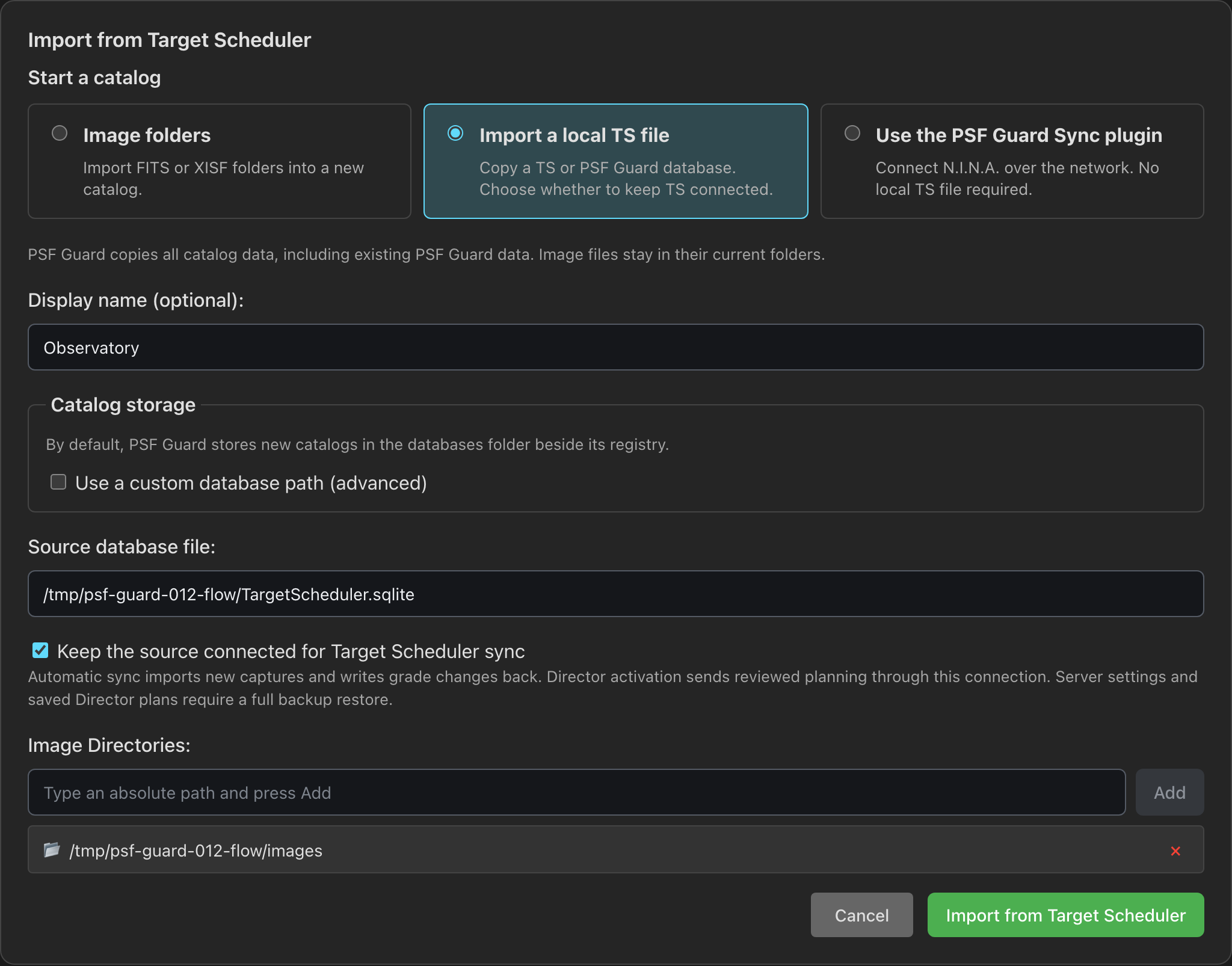Screen dimensions: 1232x966
Task: Click the 'Import from Target Scheduler' dialog title
Action: [170, 40]
